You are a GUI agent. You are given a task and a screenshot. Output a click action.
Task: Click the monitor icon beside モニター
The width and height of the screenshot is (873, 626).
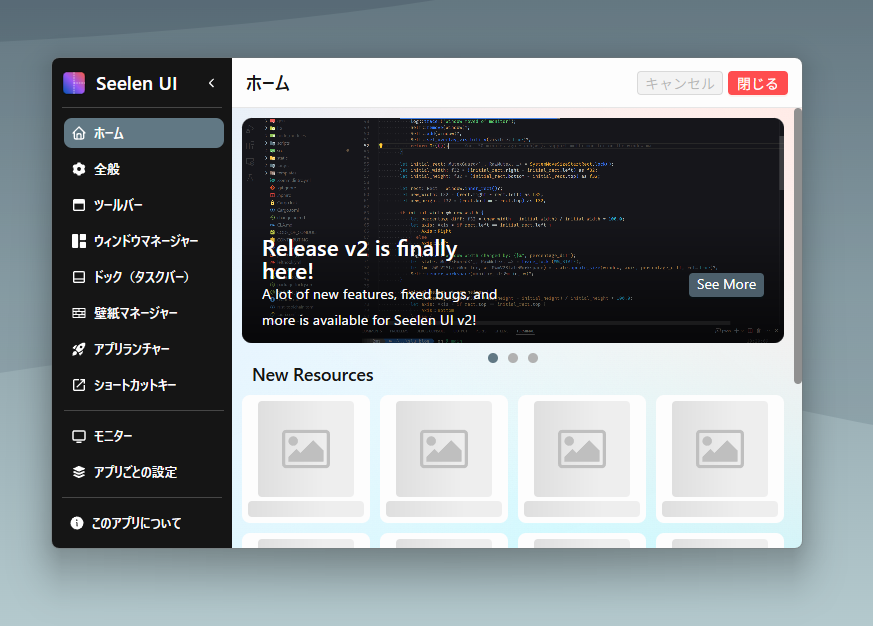[x=79, y=436]
